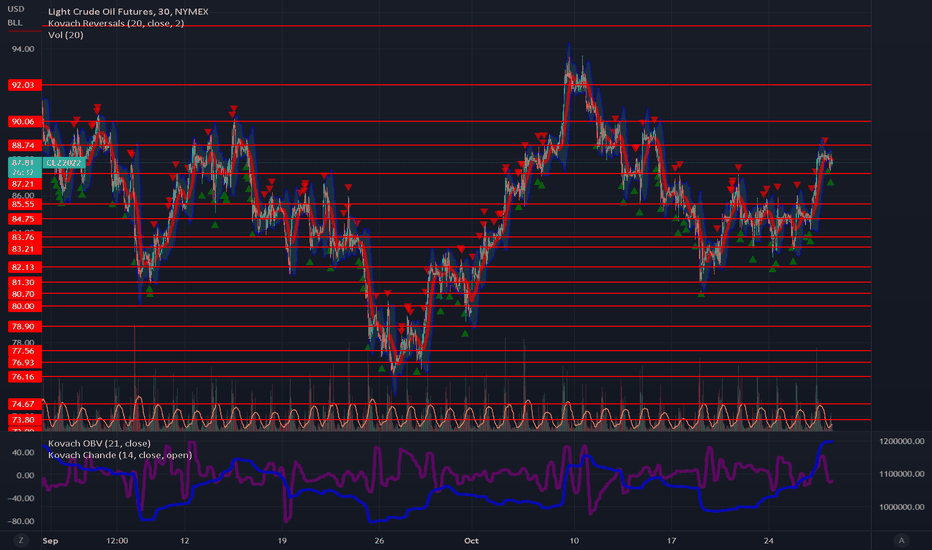Click the 76.16 price level label
Screen dimensions: 932x550
[24, 376]
